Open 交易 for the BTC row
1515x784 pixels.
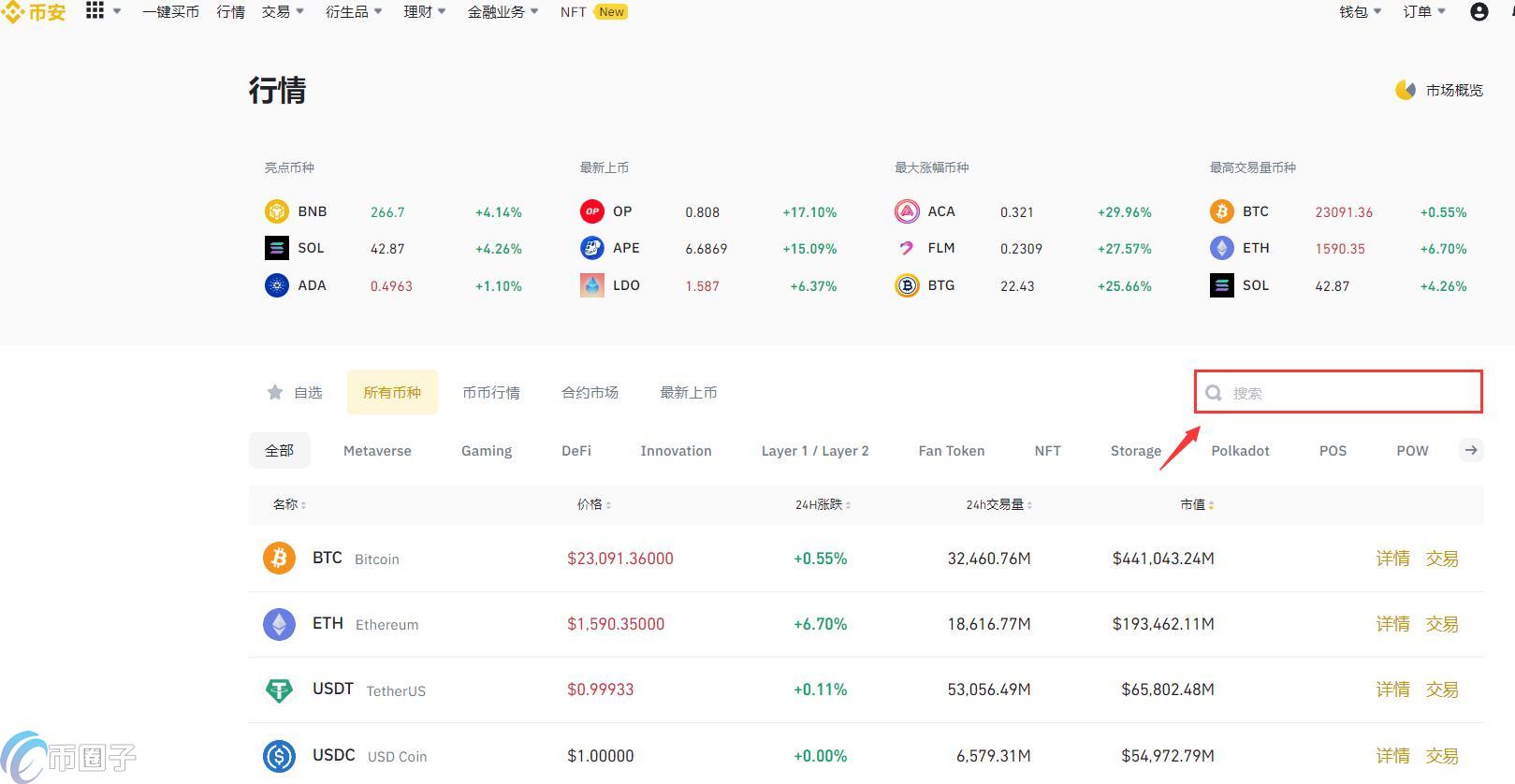pyautogui.click(x=1442, y=559)
